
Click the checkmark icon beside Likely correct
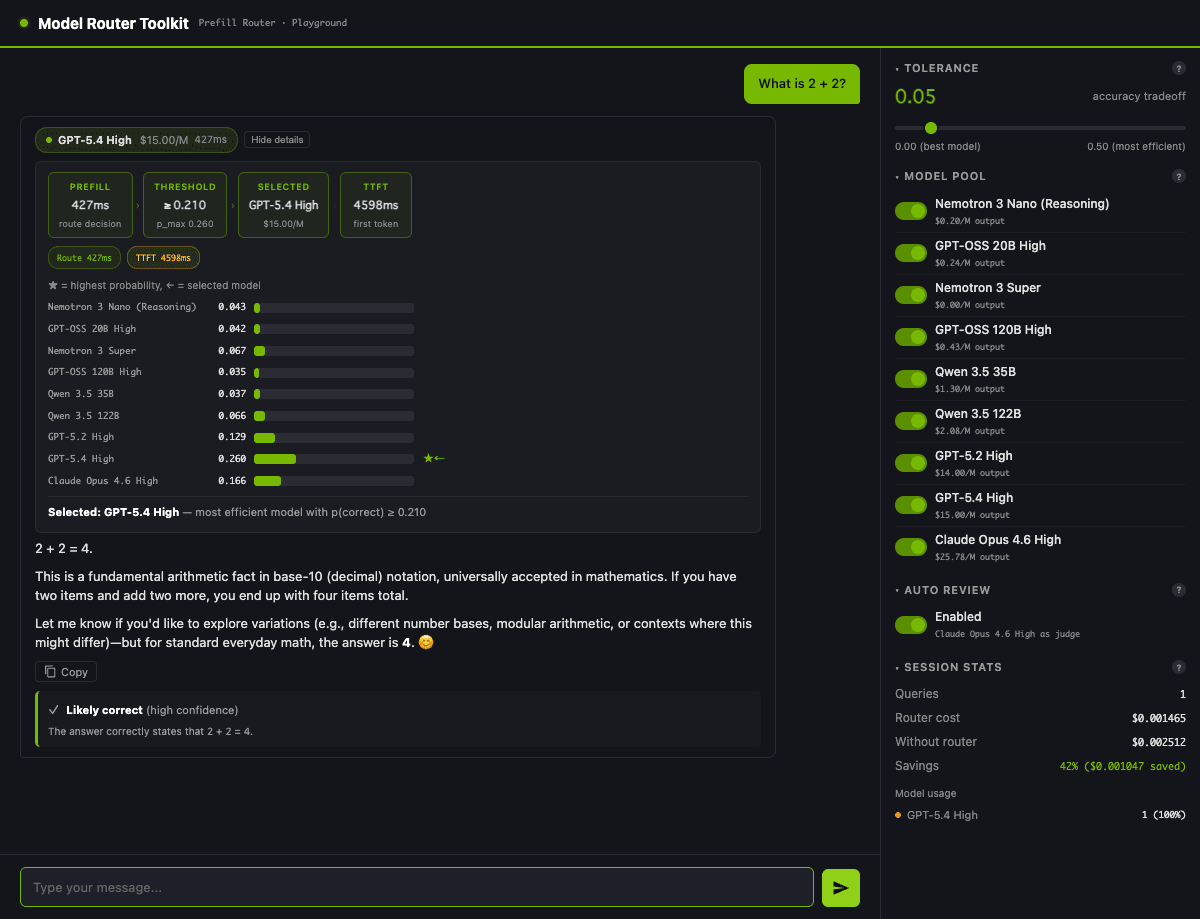point(54,710)
